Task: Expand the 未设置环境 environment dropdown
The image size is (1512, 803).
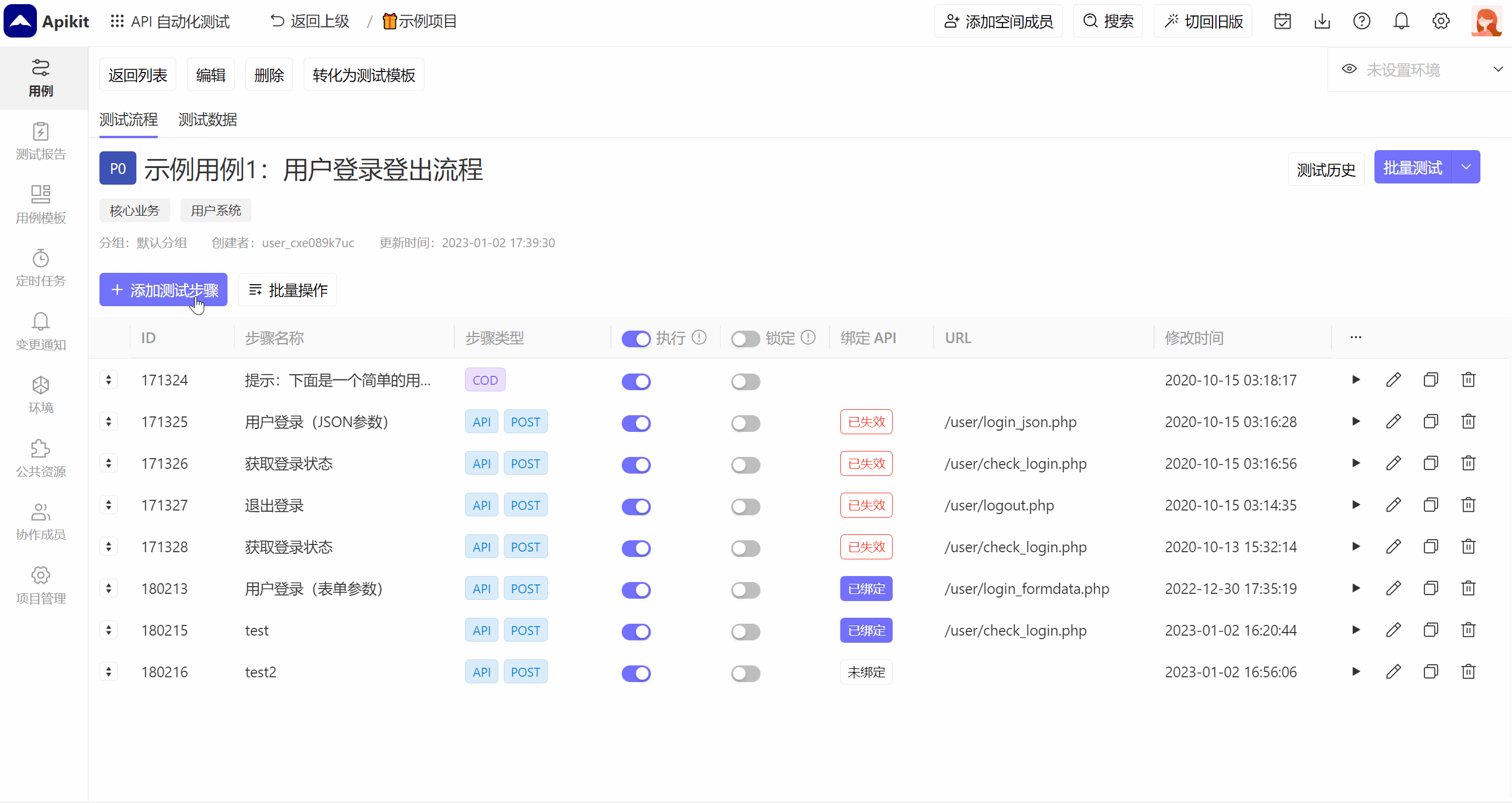Action: tap(1498, 70)
